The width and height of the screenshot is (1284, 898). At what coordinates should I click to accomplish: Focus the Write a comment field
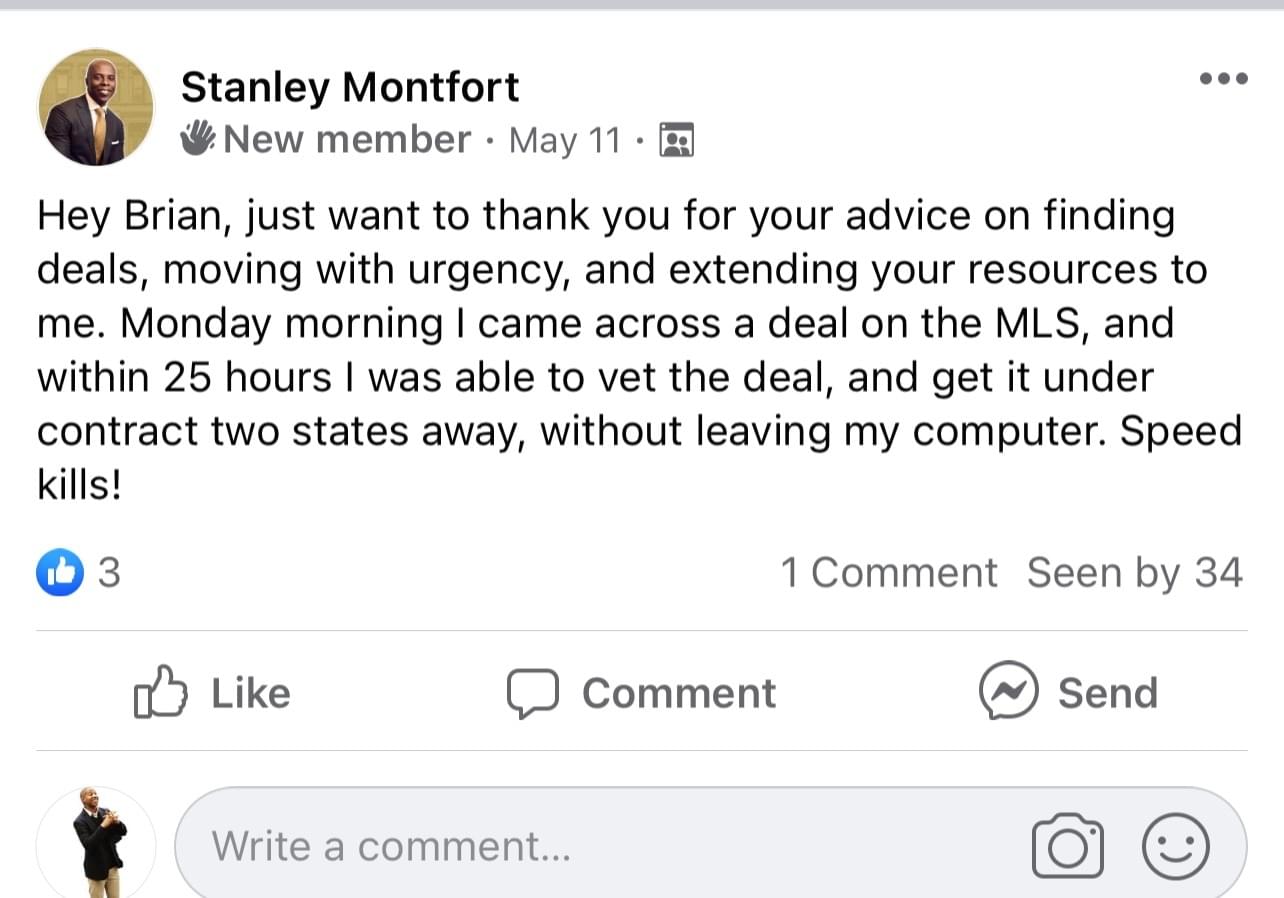tap(600, 847)
